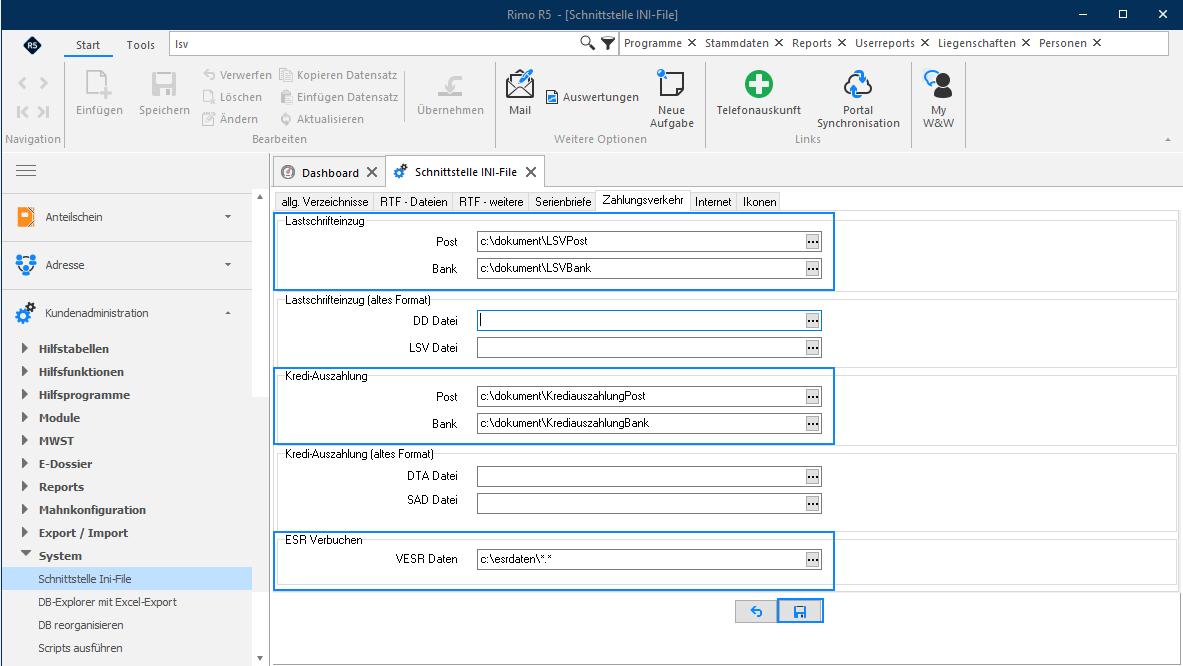Focus the ribbon search box

click(x=374, y=44)
